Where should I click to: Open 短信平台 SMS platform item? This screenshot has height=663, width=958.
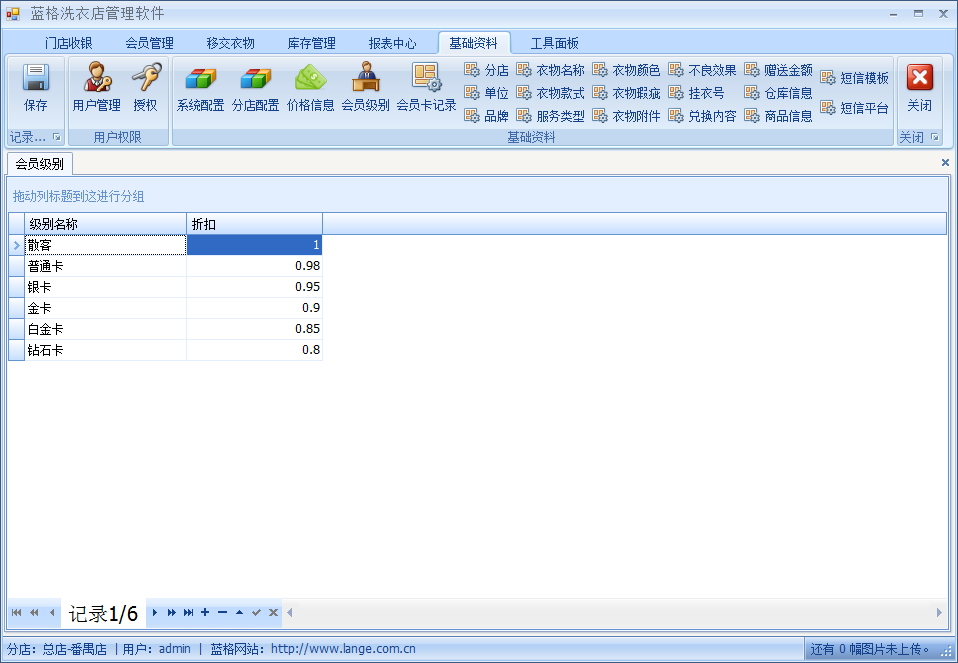click(x=854, y=108)
